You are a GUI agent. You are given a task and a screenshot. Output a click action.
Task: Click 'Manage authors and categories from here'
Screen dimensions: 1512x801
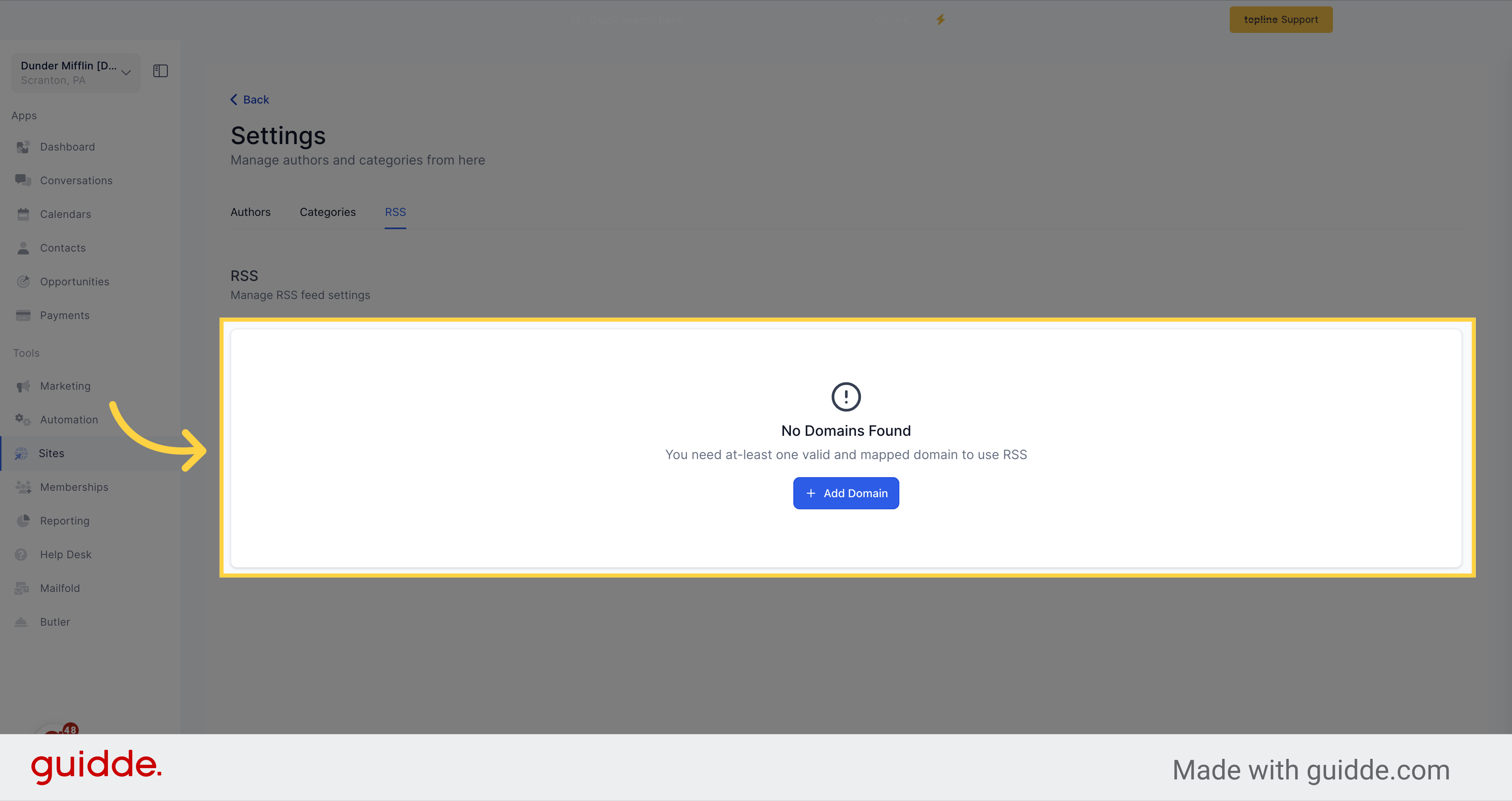click(357, 160)
